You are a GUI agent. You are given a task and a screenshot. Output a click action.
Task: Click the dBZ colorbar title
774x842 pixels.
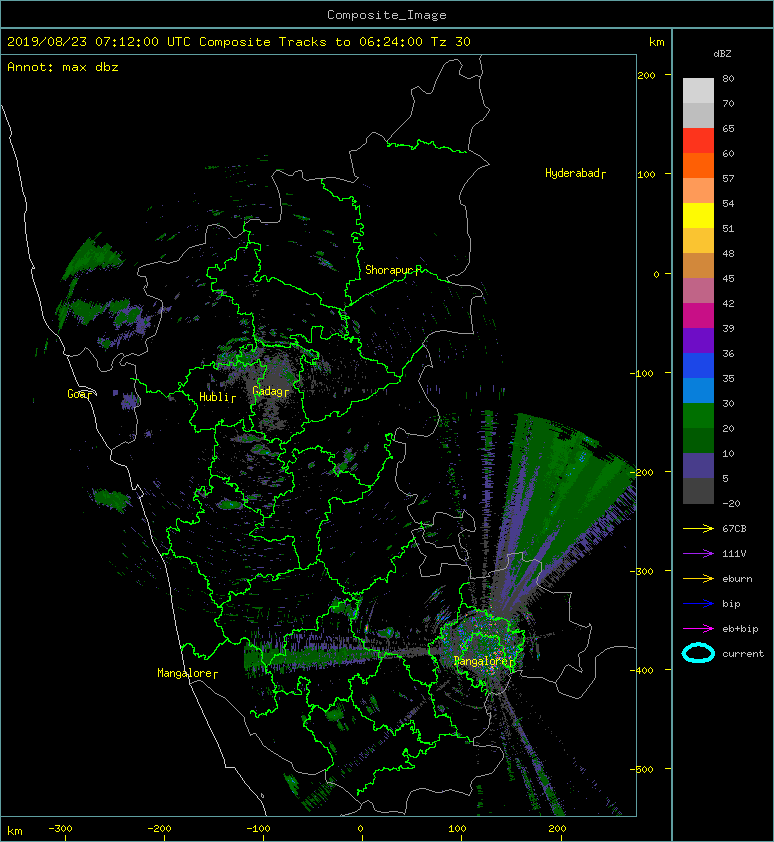(x=722, y=54)
